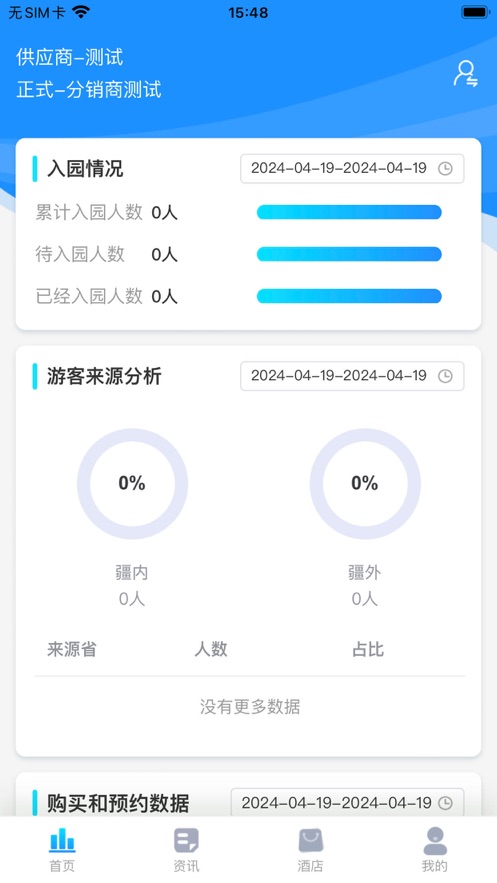This screenshot has width=497, height=883.
Task: Select the 累计入园人数 progress bar
Action: click(x=349, y=212)
